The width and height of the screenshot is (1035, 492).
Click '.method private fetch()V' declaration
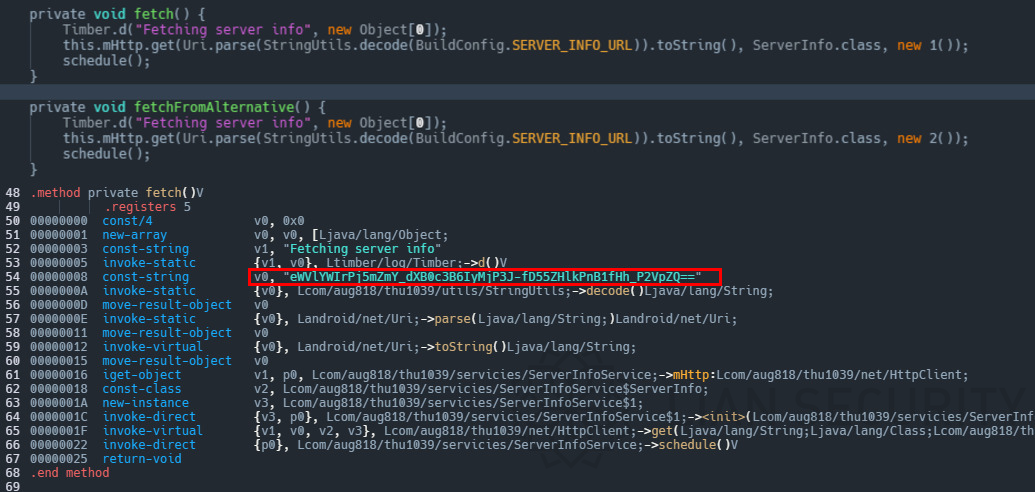click(x=117, y=193)
